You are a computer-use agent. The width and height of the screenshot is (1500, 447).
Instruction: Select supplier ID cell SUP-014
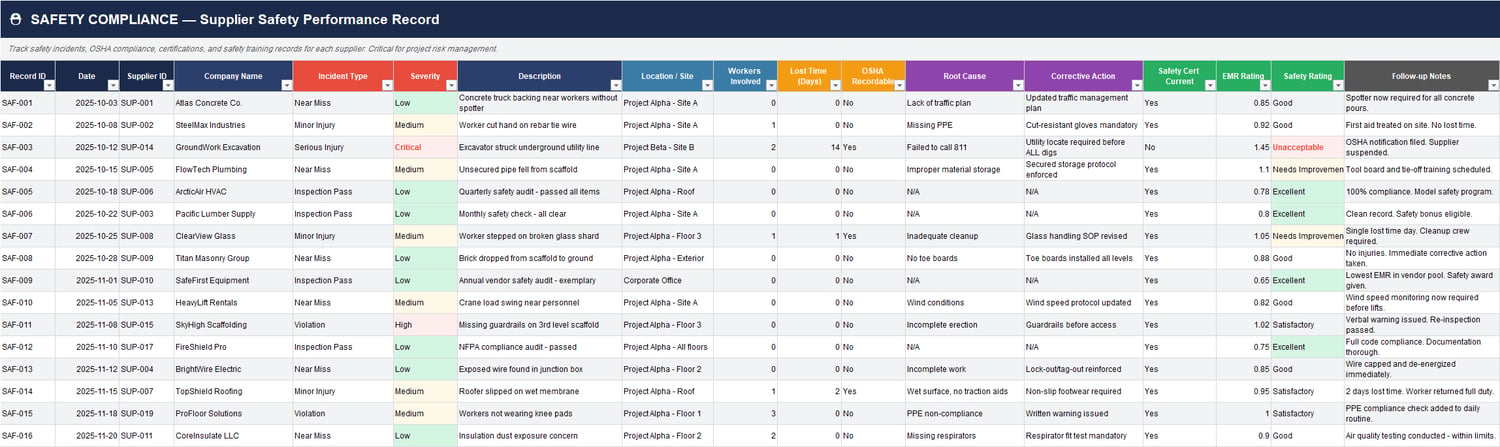coord(146,147)
